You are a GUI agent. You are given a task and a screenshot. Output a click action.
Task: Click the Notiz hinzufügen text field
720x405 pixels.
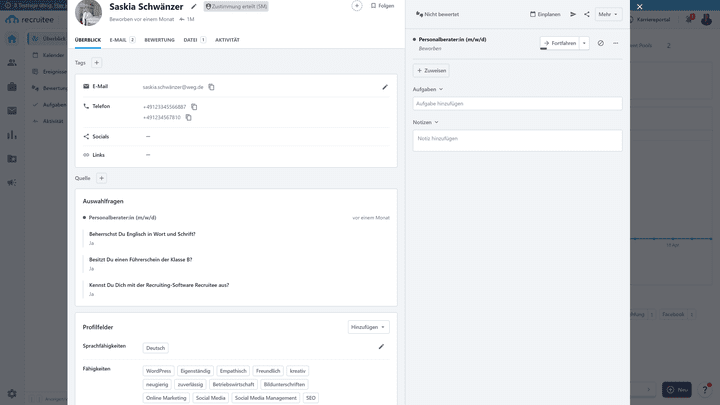click(518, 141)
